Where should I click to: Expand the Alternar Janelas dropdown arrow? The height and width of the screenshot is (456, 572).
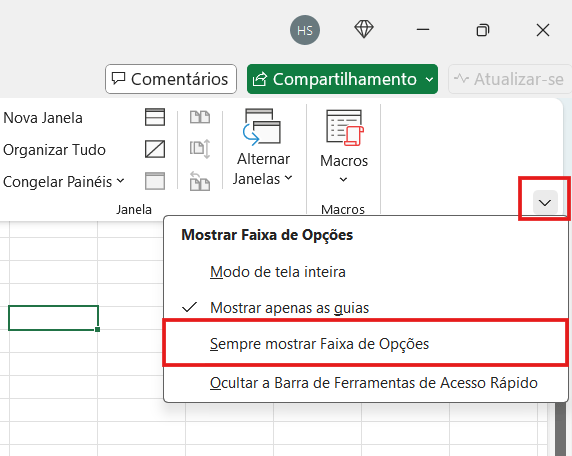click(289, 178)
